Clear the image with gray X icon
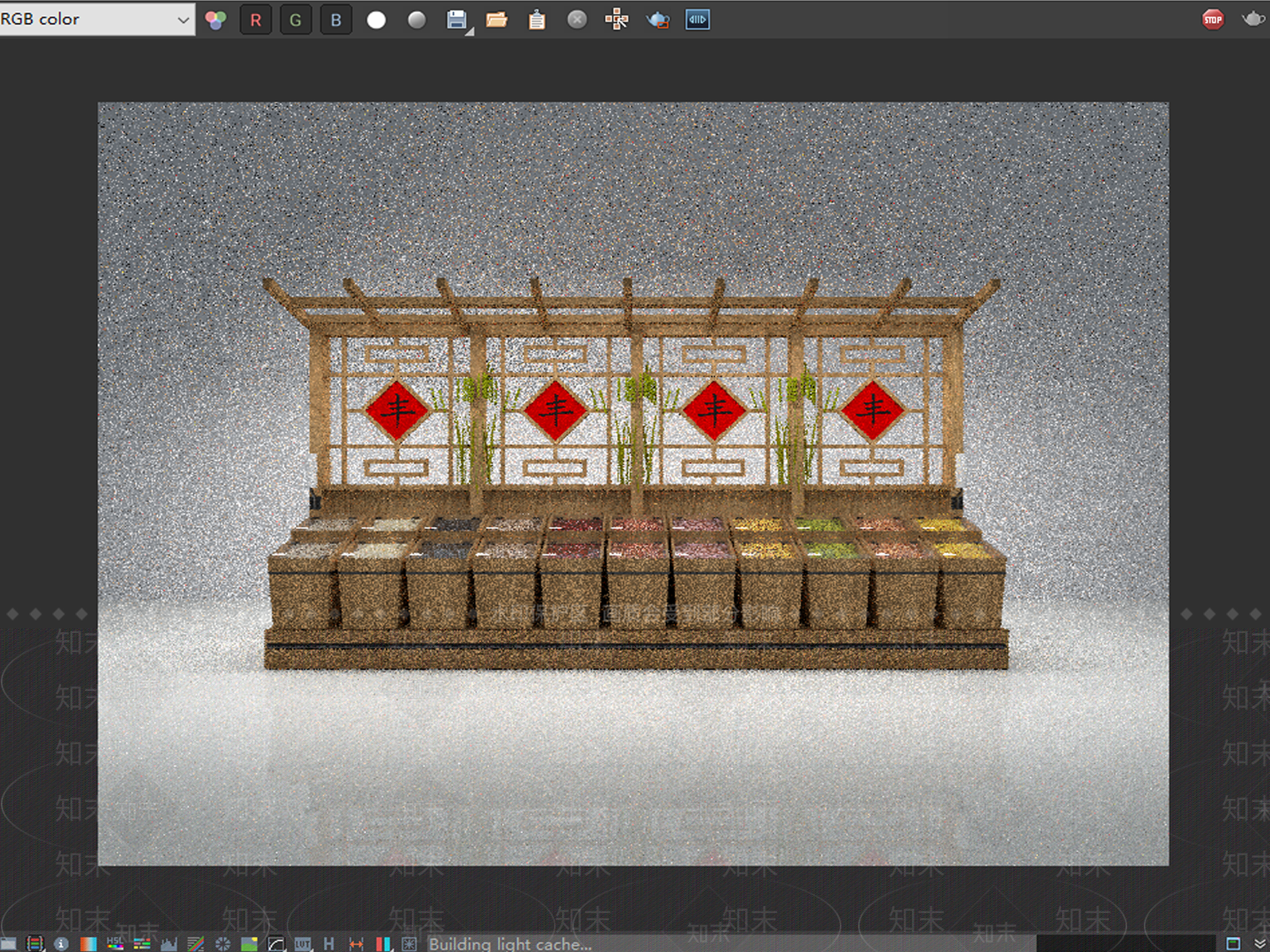The height and width of the screenshot is (952, 1270). click(577, 20)
